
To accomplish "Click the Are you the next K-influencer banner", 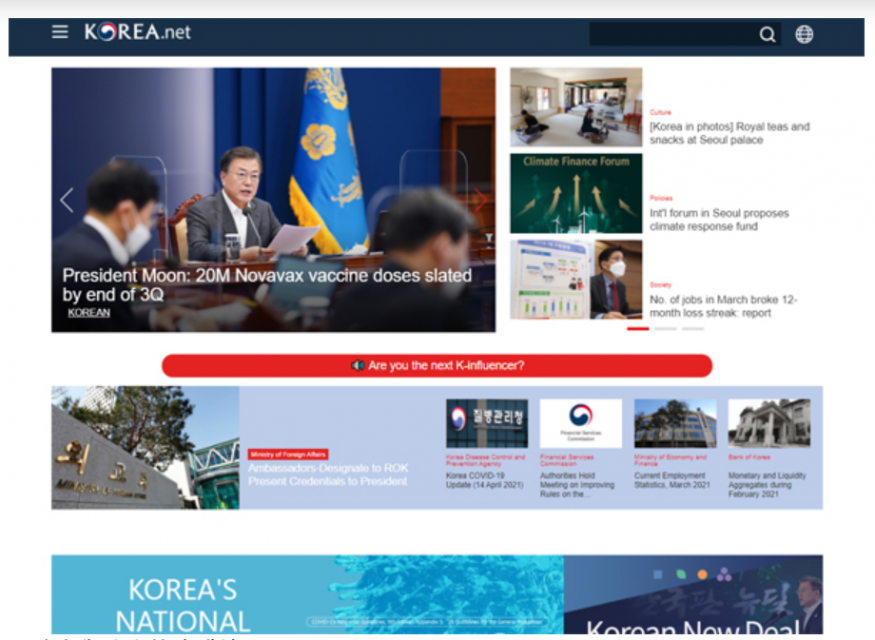I will click(x=437, y=365).
